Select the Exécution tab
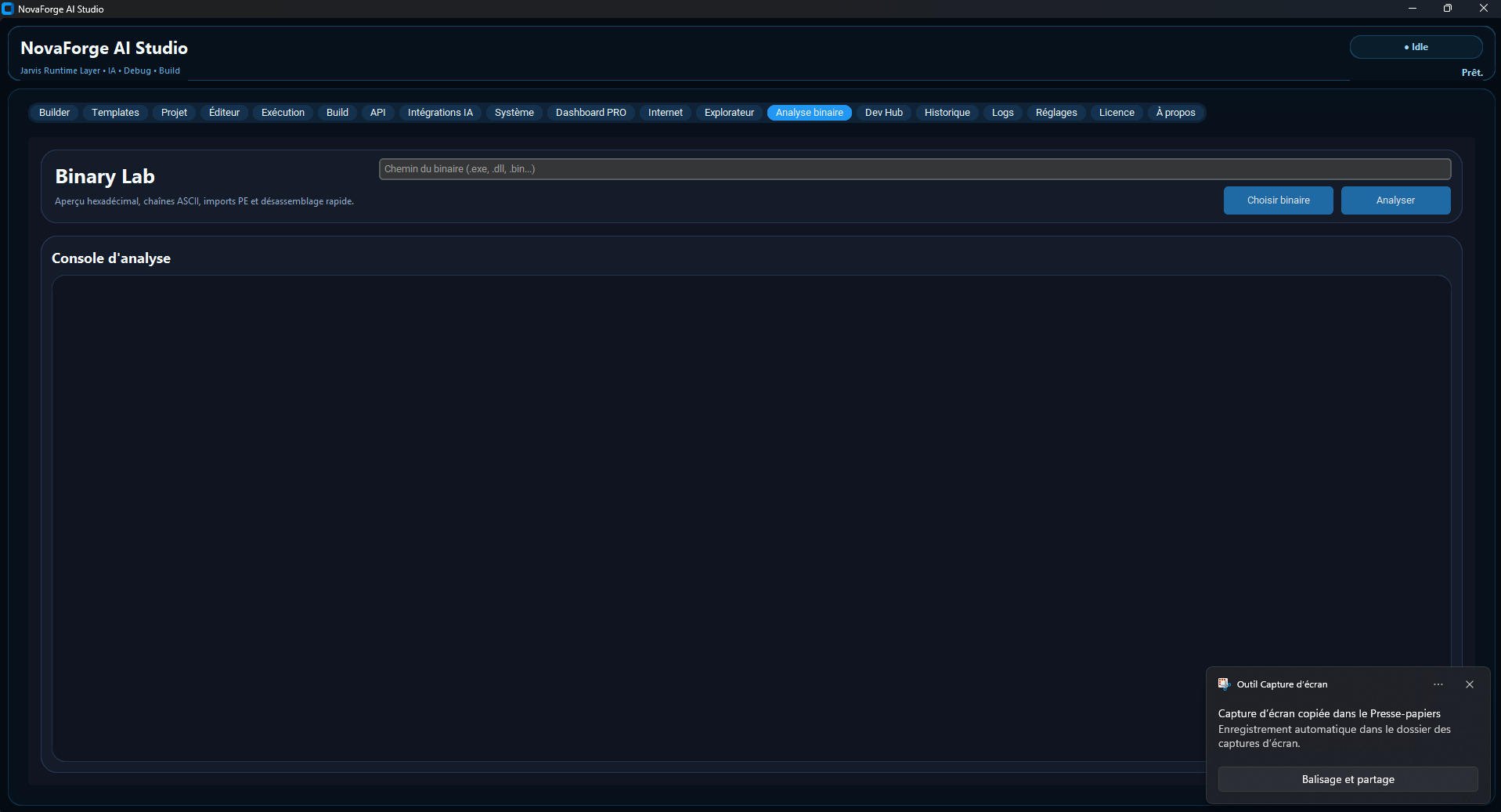Image resolution: width=1501 pixels, height=812 pixels. pyautogui.click(x=283, y=113)
